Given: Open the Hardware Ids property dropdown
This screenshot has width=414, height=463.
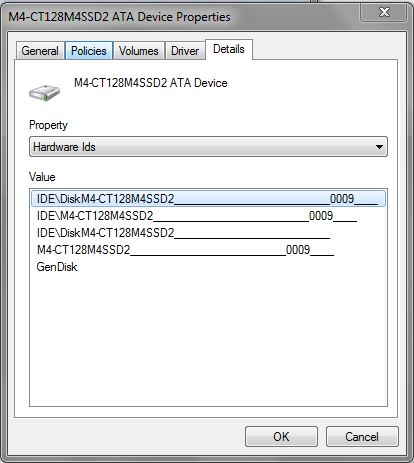Looking at the screenshot, I should pos(208,147).
